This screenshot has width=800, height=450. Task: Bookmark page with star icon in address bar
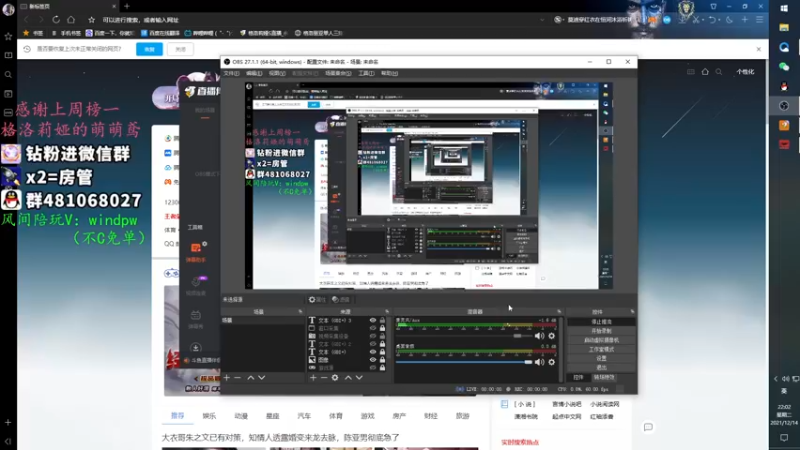click(91, 20)
